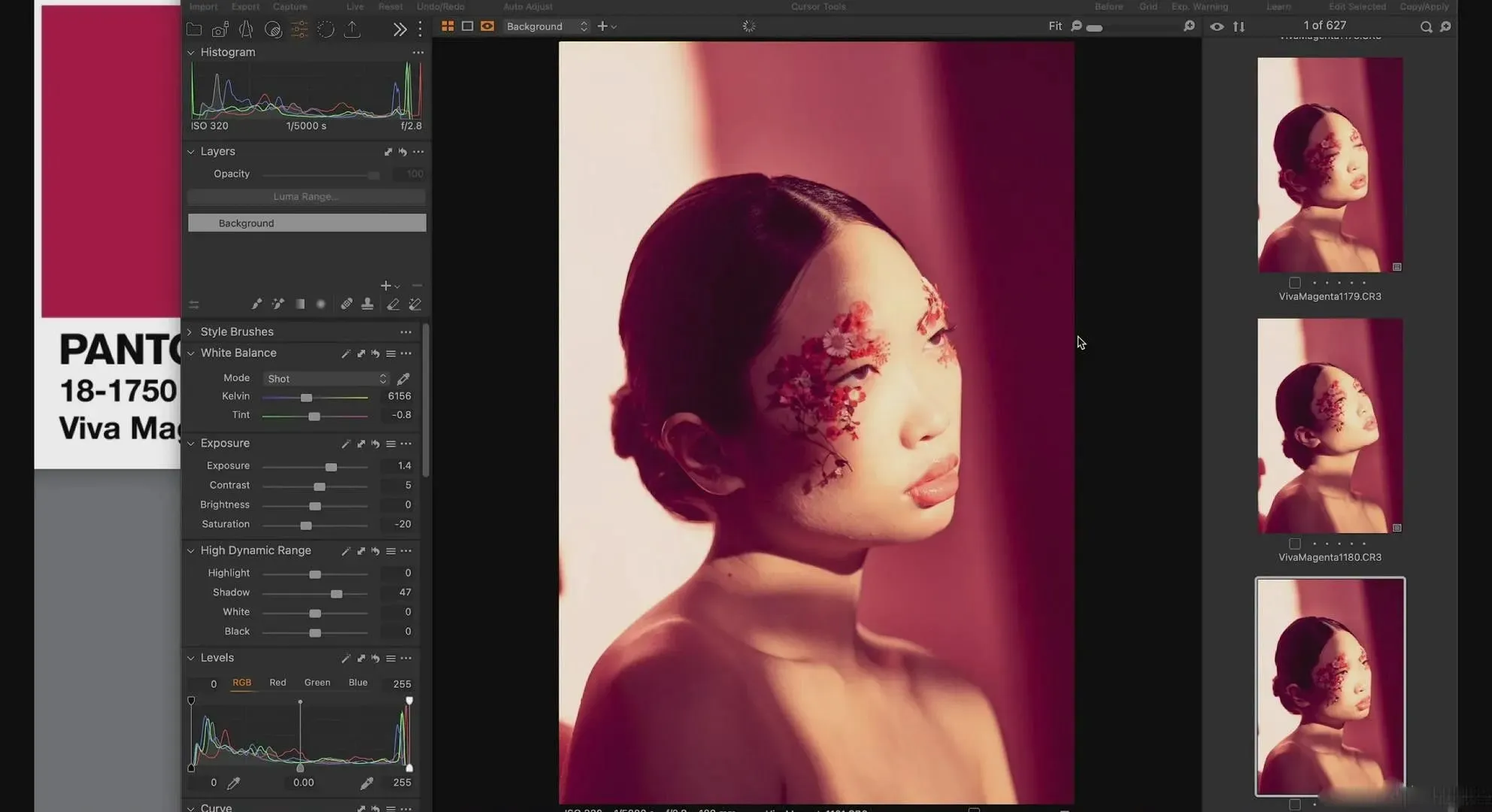Open the Export tool tab icon
Screen dimensions: 1492x812
pyautogui.click(x=352, y=29)
